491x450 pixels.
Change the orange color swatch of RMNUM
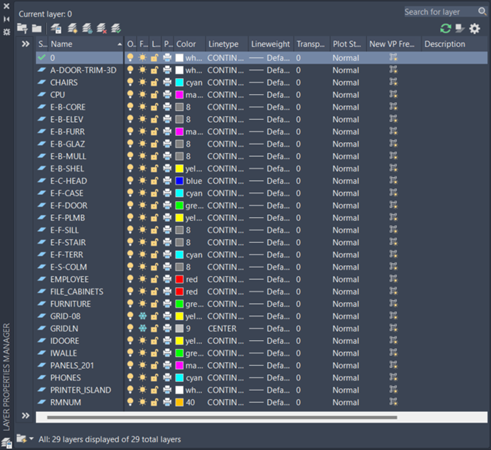(x=179, y=402)
